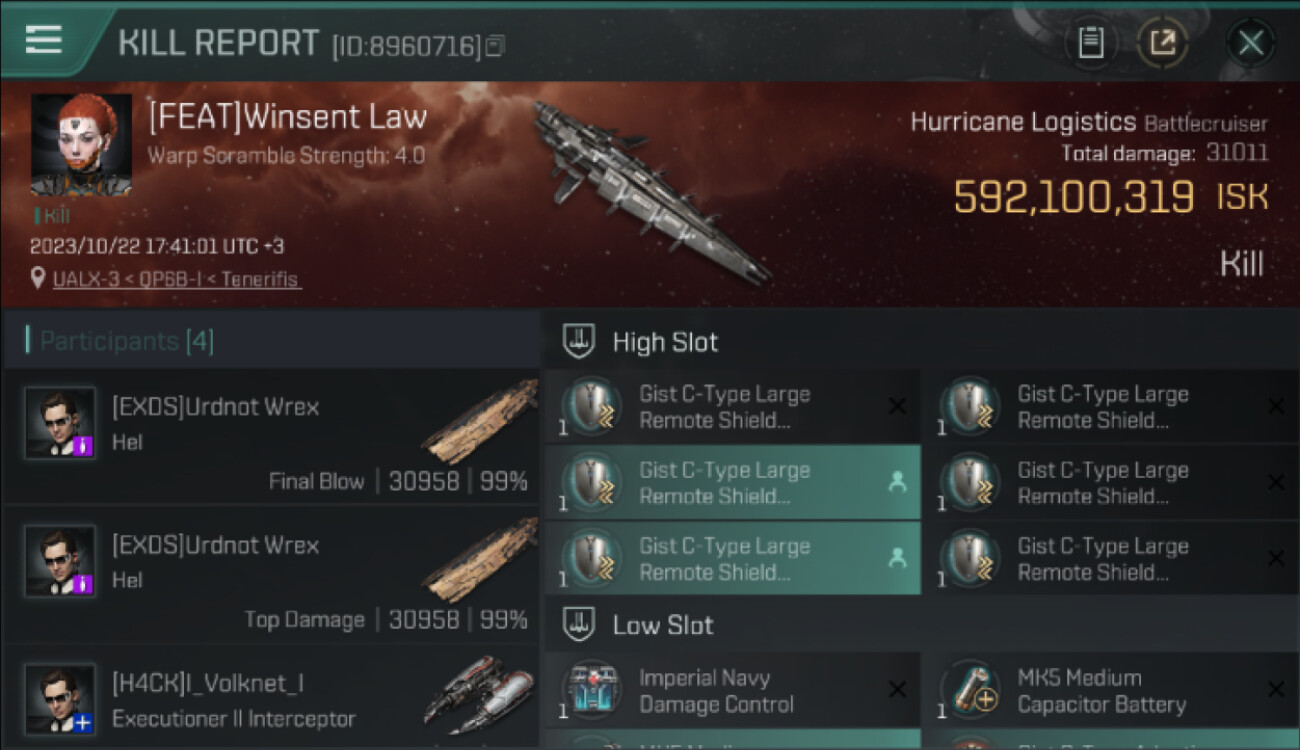Select the Participants tab
The height and width of the screenshot is (750, 1300).
126,341
